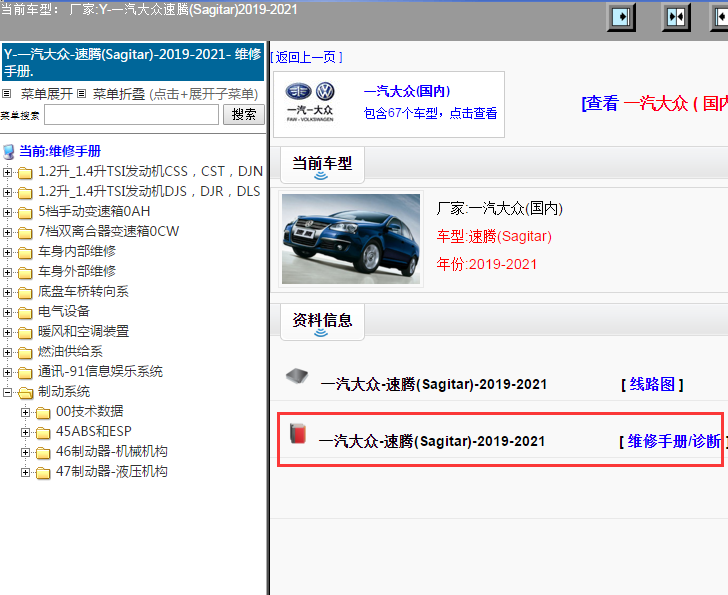Click the red repair manual book icon
Image resolution: width=728 pixels, height=595 pixels.
pyautogui.click(x=298, y=433)
